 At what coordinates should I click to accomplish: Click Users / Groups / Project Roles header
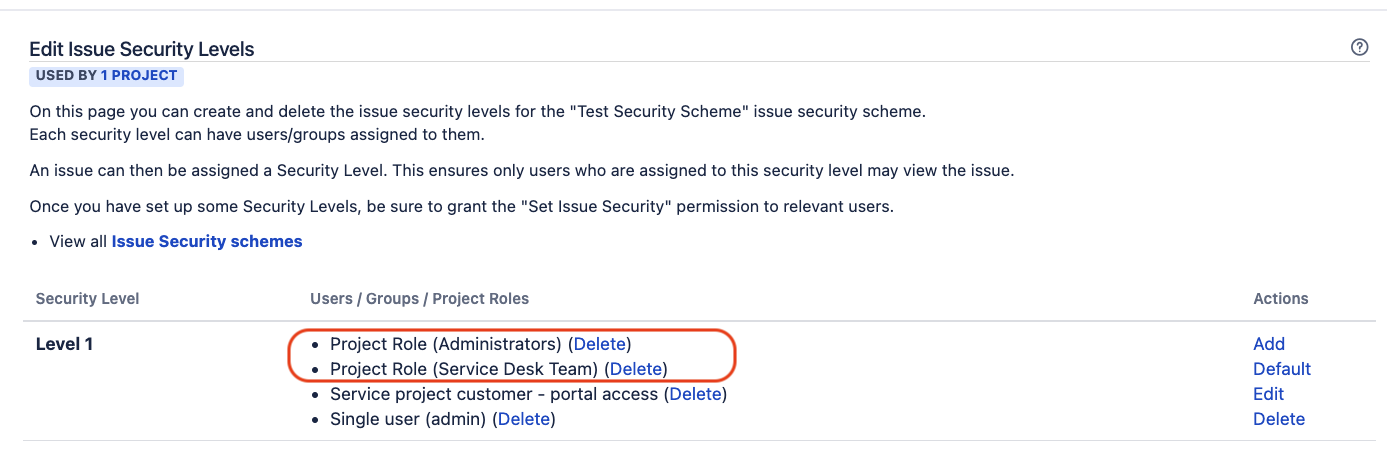[x=419, y=298]
